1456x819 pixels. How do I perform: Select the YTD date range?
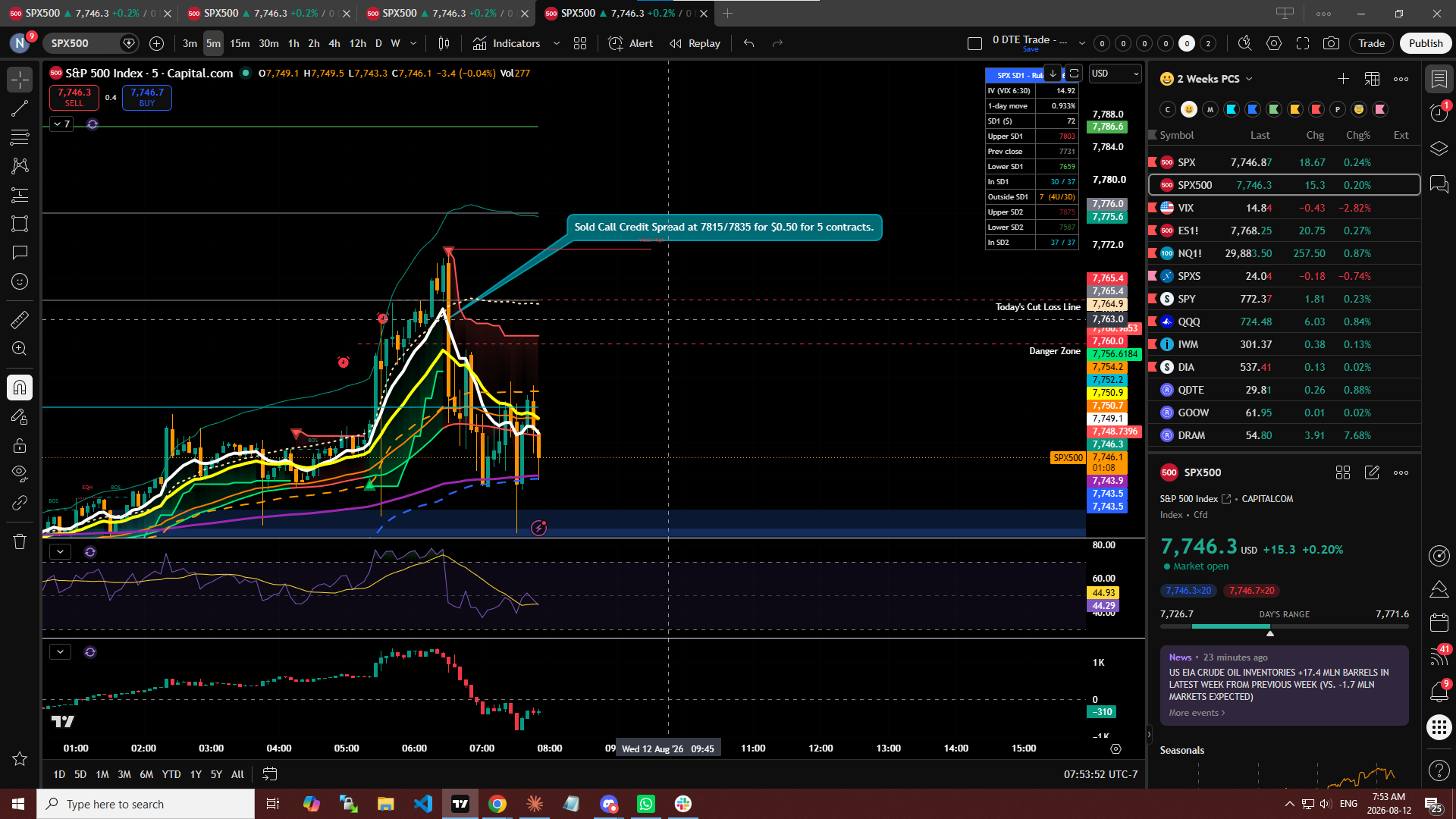171,774
